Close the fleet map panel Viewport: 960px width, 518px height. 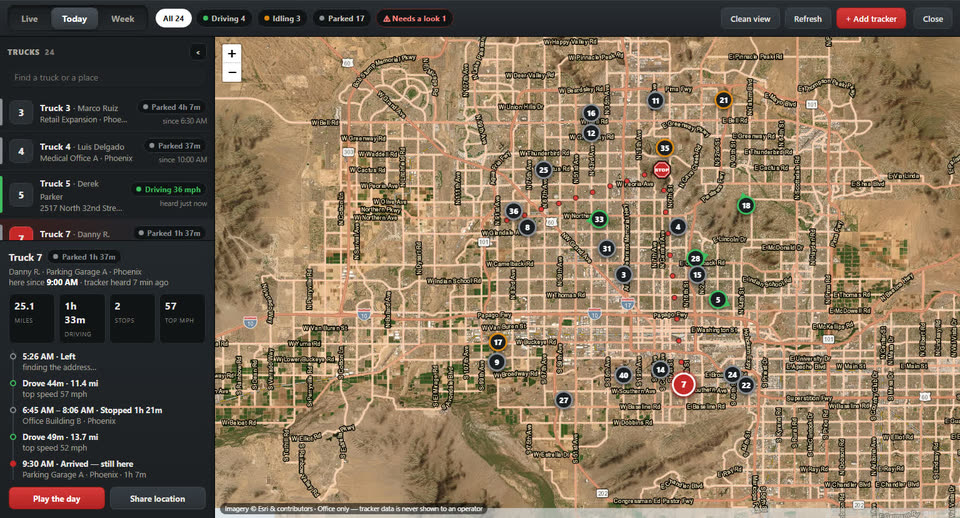coord(932,19)
